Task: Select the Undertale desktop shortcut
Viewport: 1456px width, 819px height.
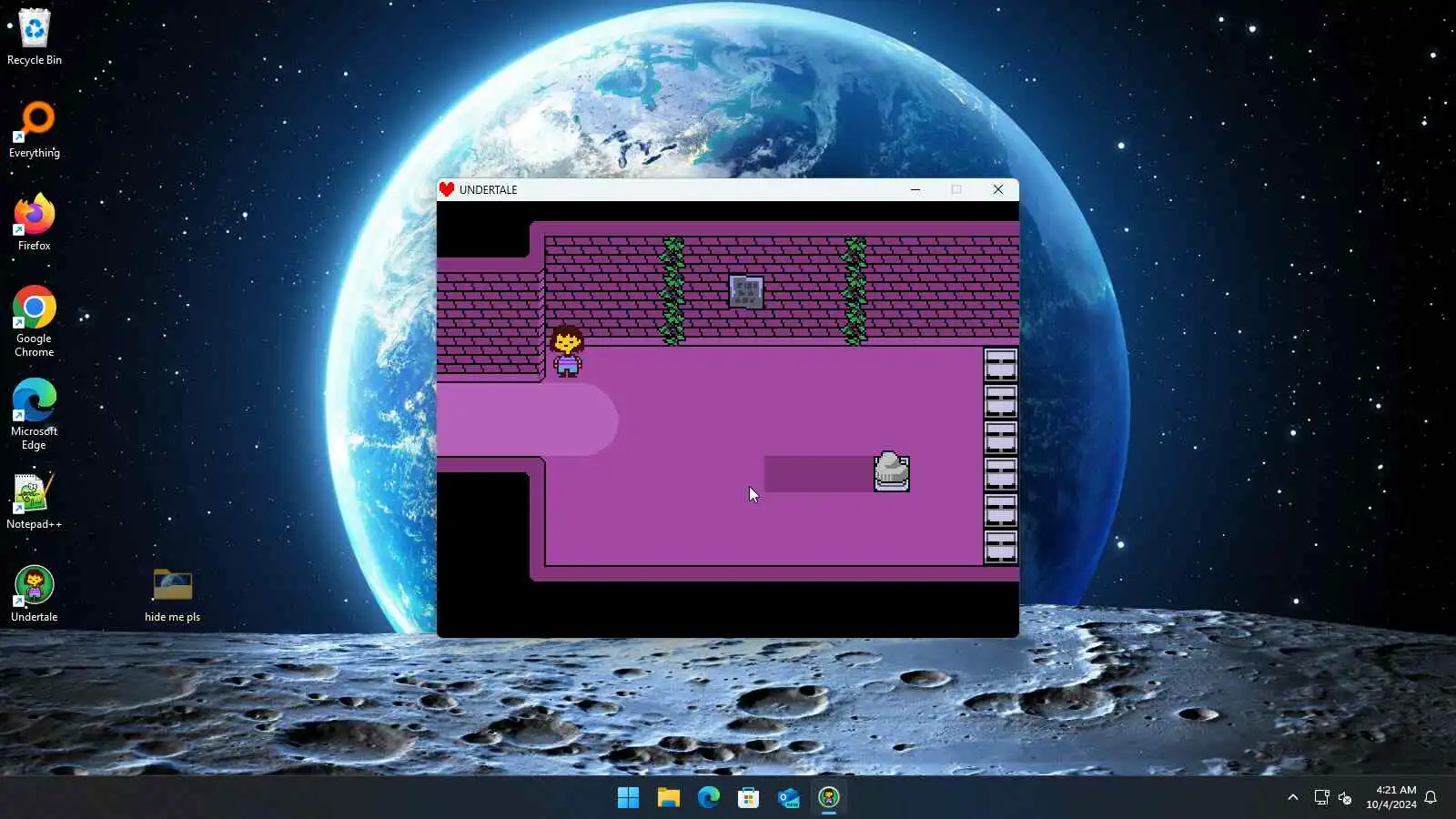Action: 35,593
